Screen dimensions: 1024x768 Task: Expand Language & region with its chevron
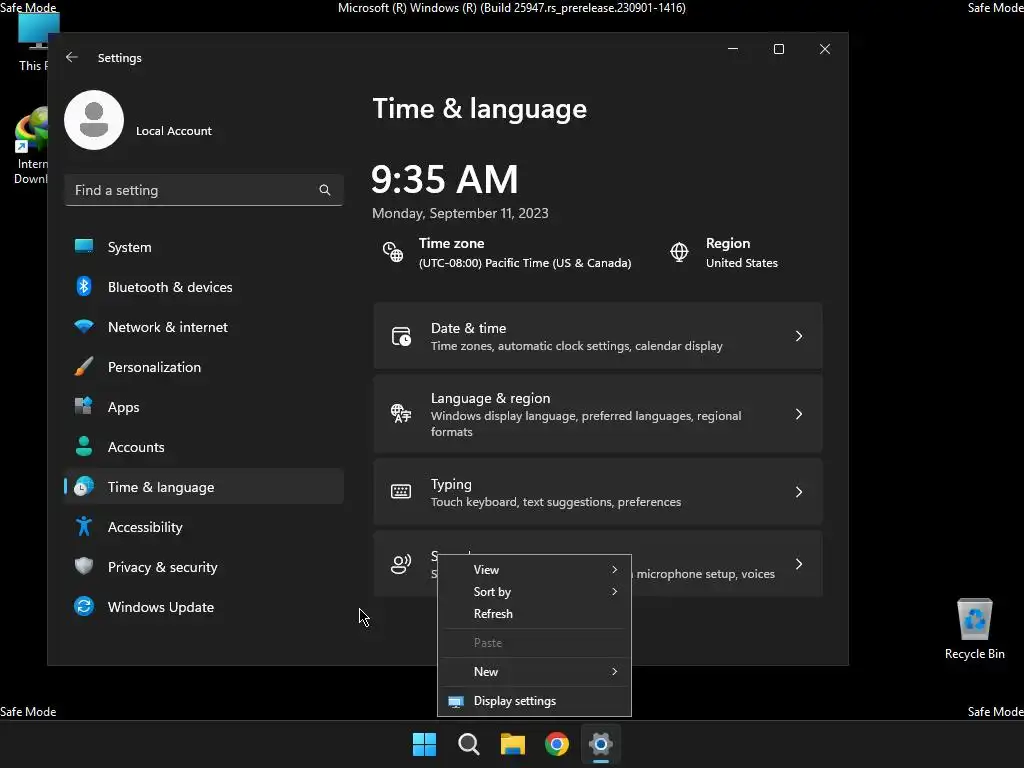coord(799,414)
